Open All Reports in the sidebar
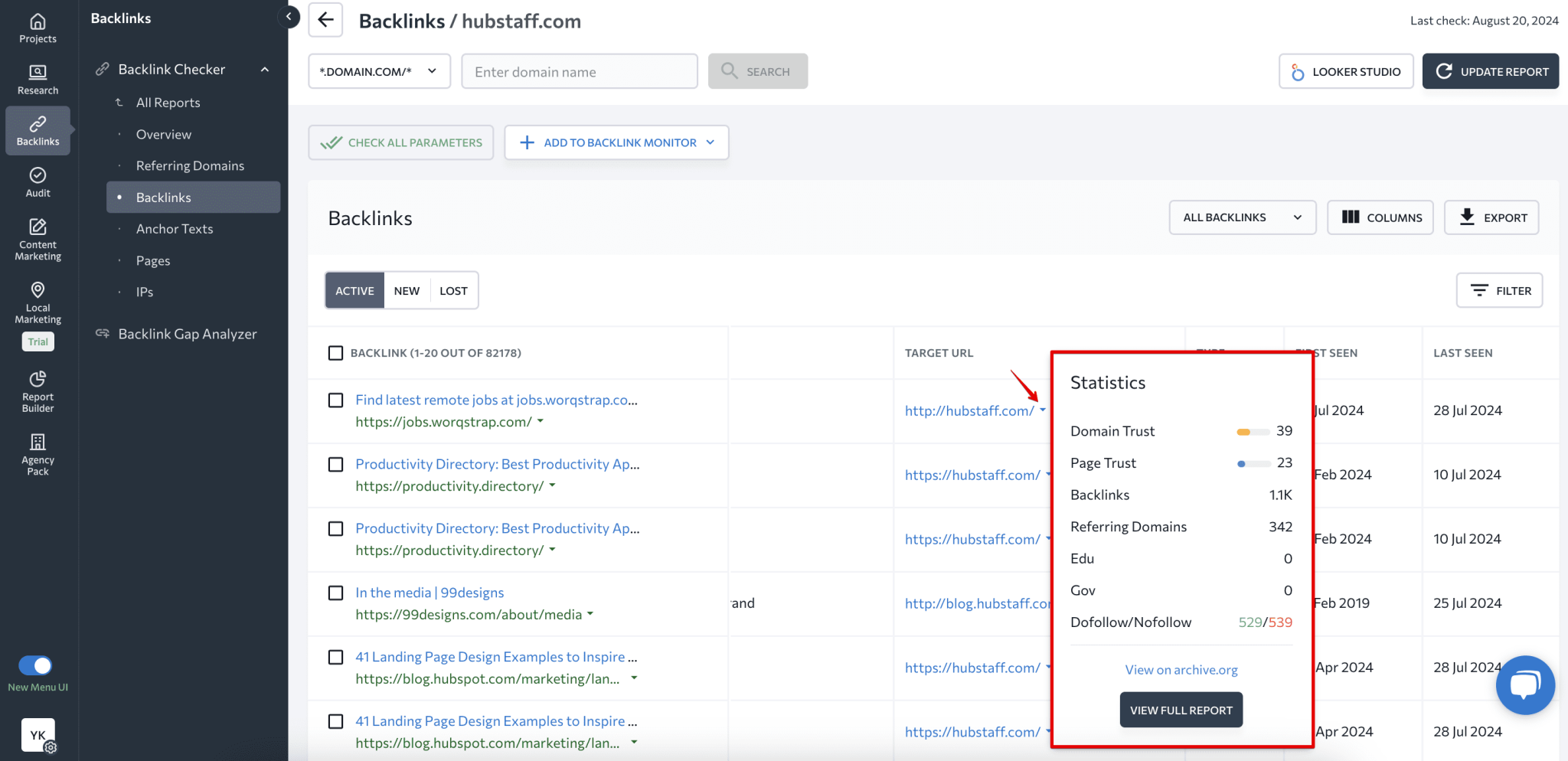The image size is (1568, 761). 168,103
